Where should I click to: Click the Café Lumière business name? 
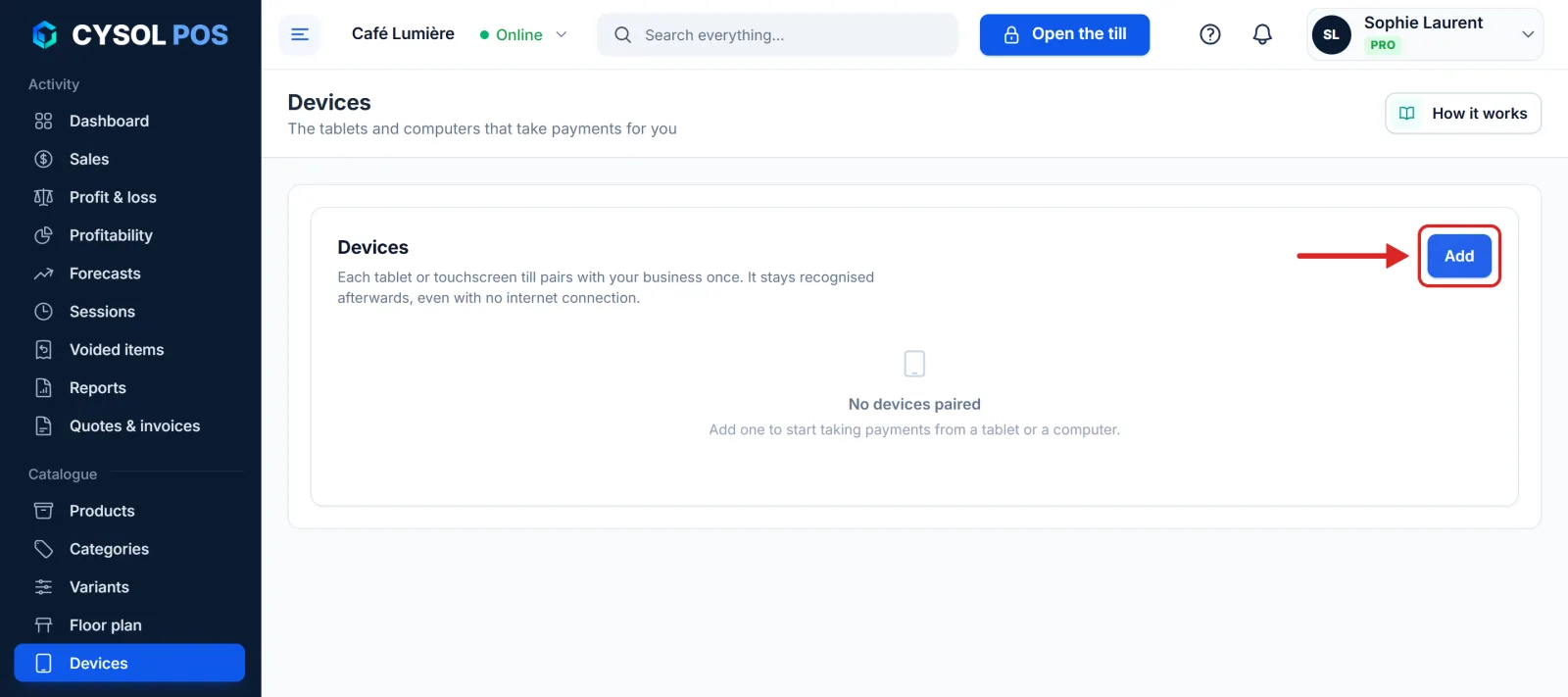pos(403,33)
